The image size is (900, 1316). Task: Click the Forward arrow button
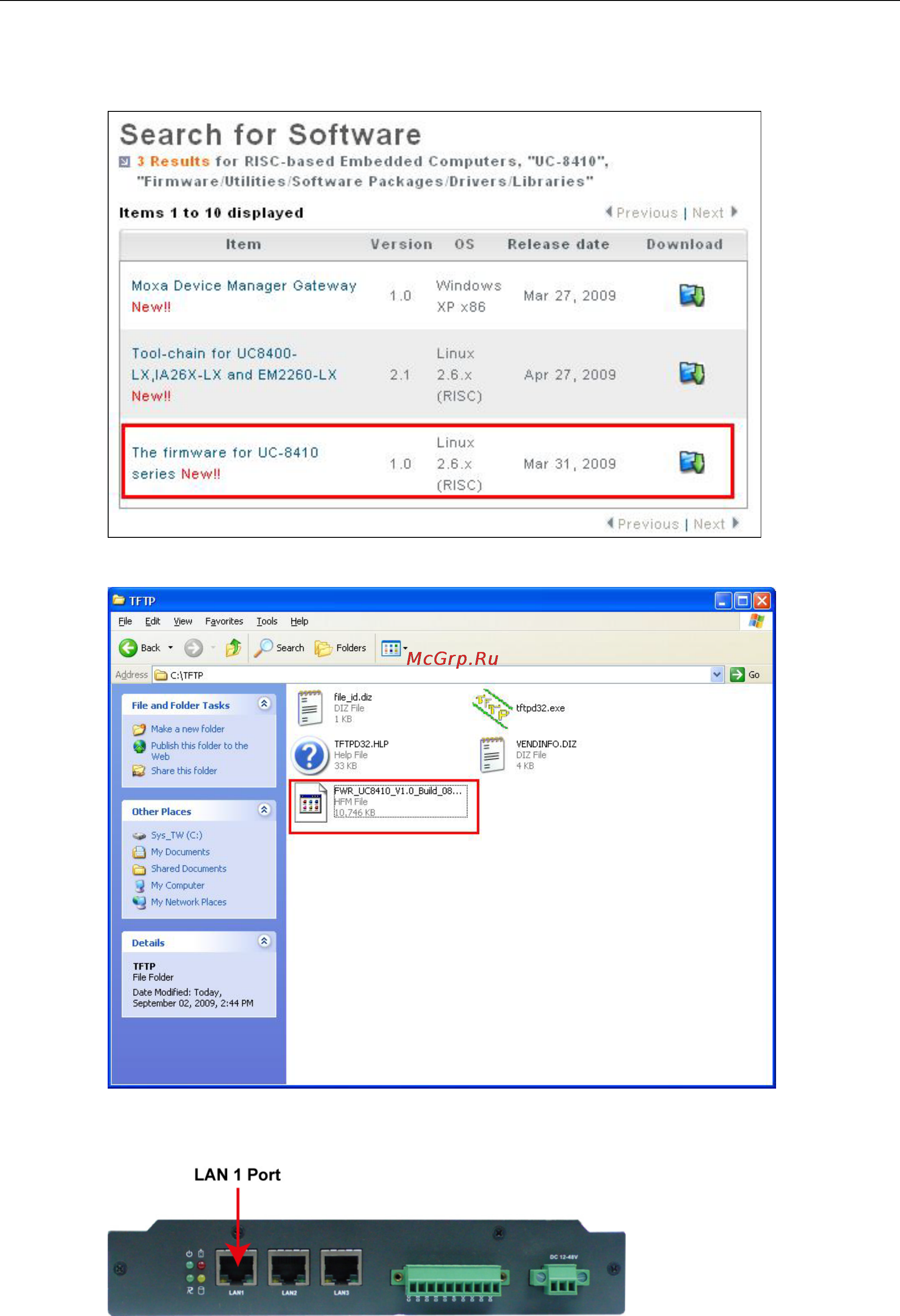pyautogui.click(x=194, y=648)
